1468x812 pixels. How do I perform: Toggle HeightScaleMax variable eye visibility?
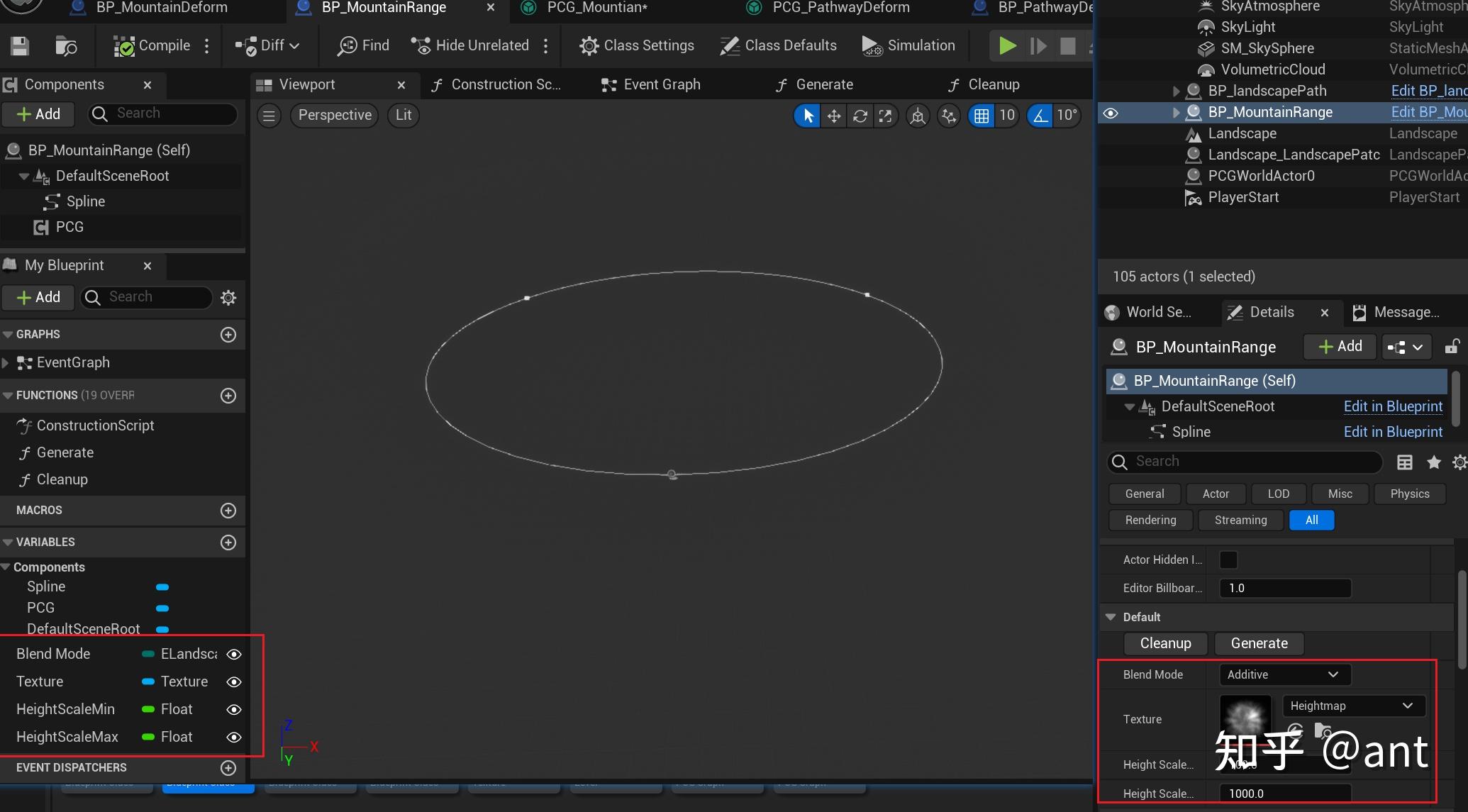(234, 738)
